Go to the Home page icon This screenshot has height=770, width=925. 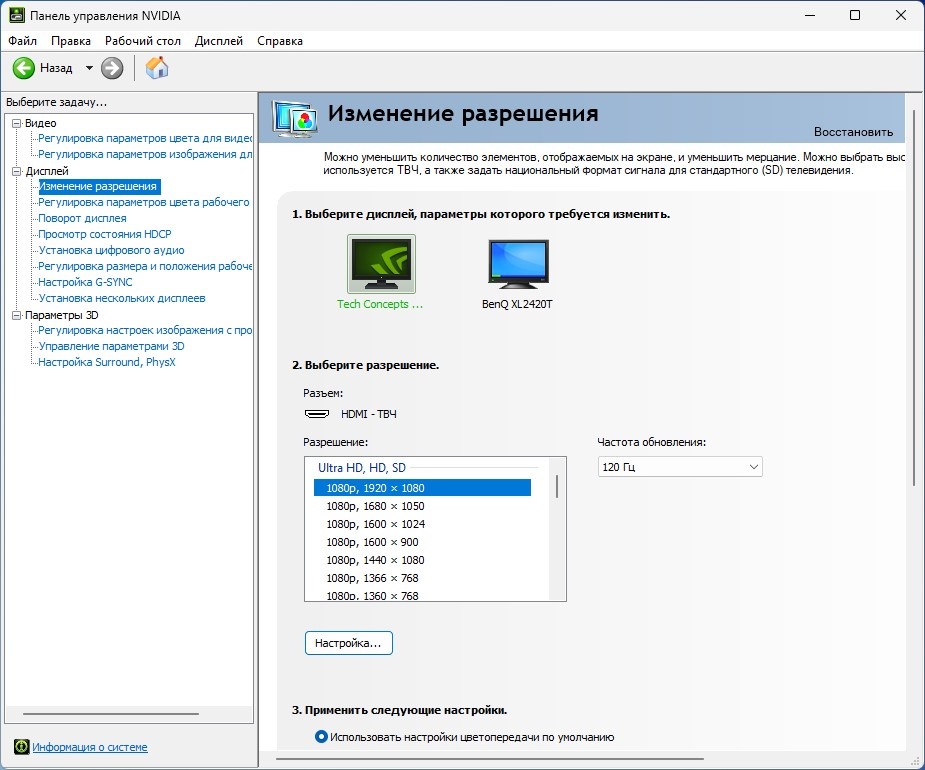157,68
